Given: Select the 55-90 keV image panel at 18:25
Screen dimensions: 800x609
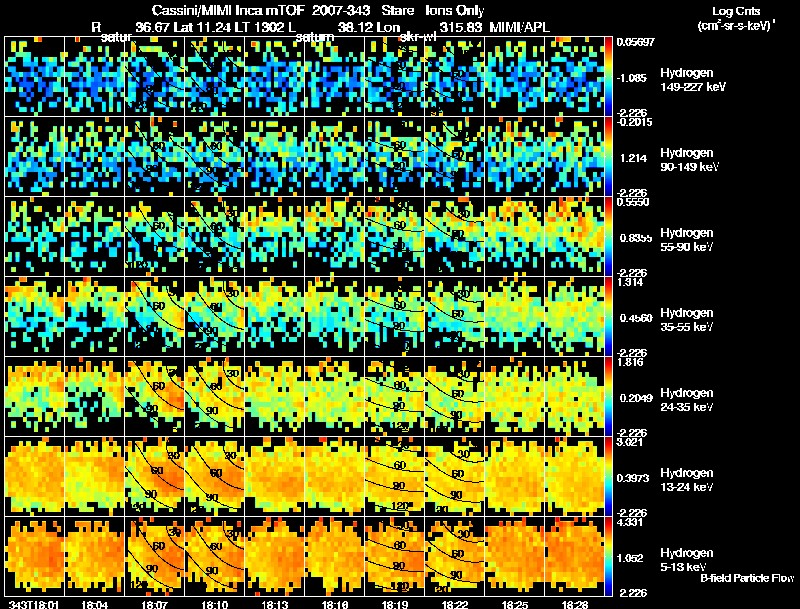Looking at the screenshot, I should point(515,237).
